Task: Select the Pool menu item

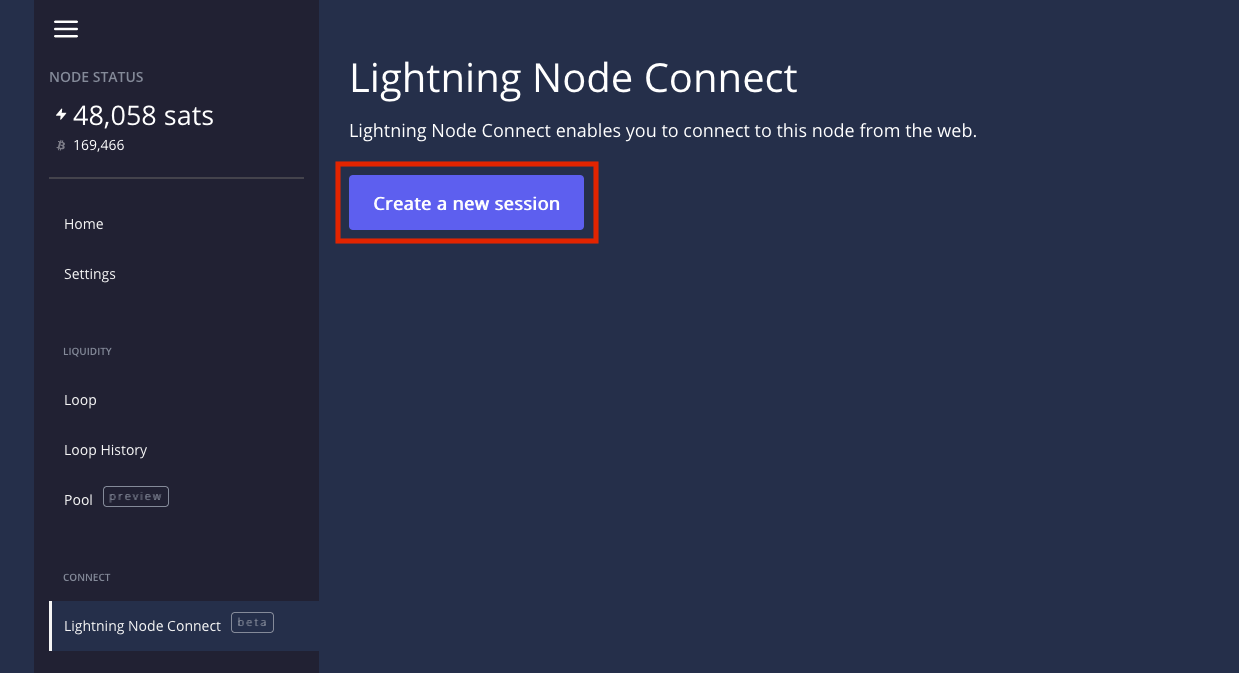Action: pyautogui.click(x=78, y=500)
